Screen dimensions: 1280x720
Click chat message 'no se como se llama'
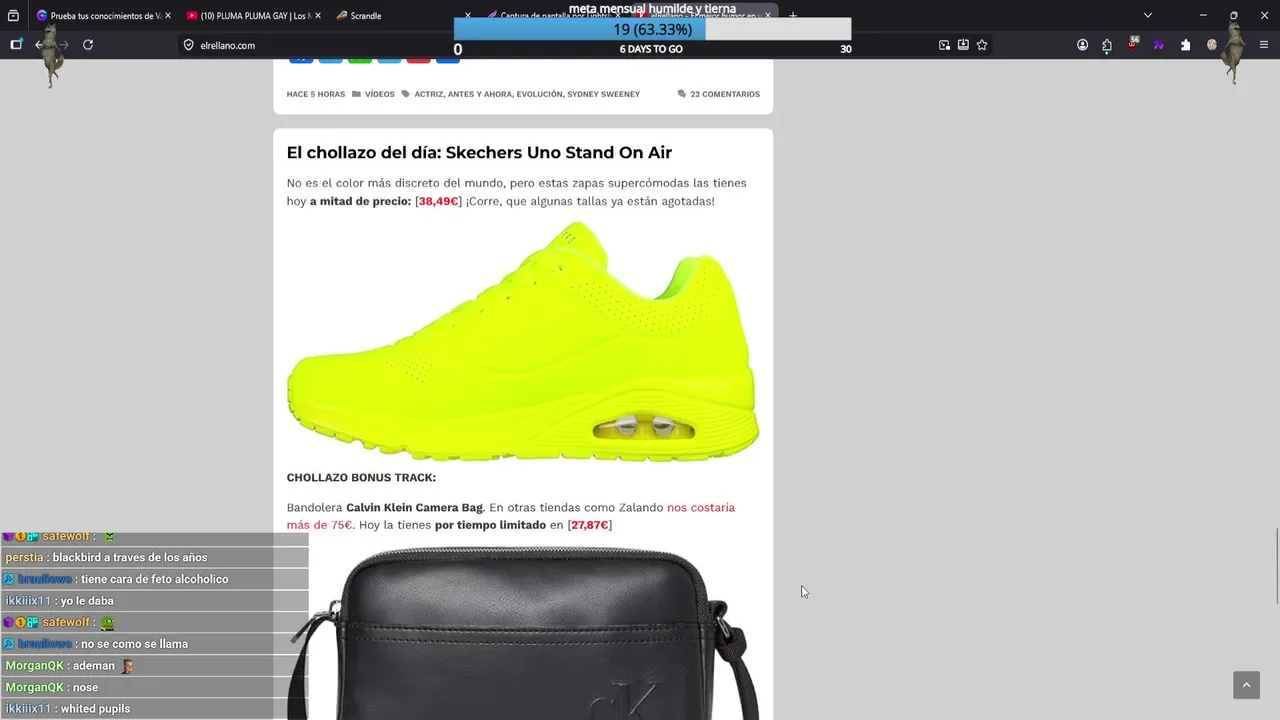click(x=134, y=644)
